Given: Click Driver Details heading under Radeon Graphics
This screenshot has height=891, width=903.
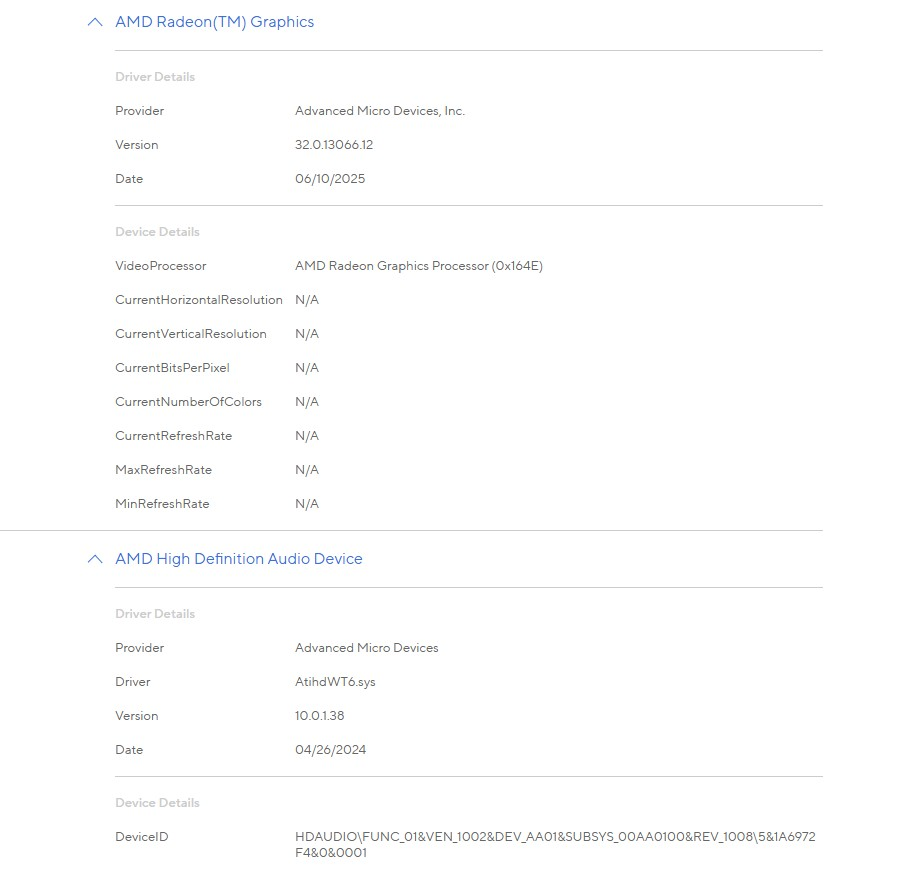Looking at the screenshot, I should [155, 77].
